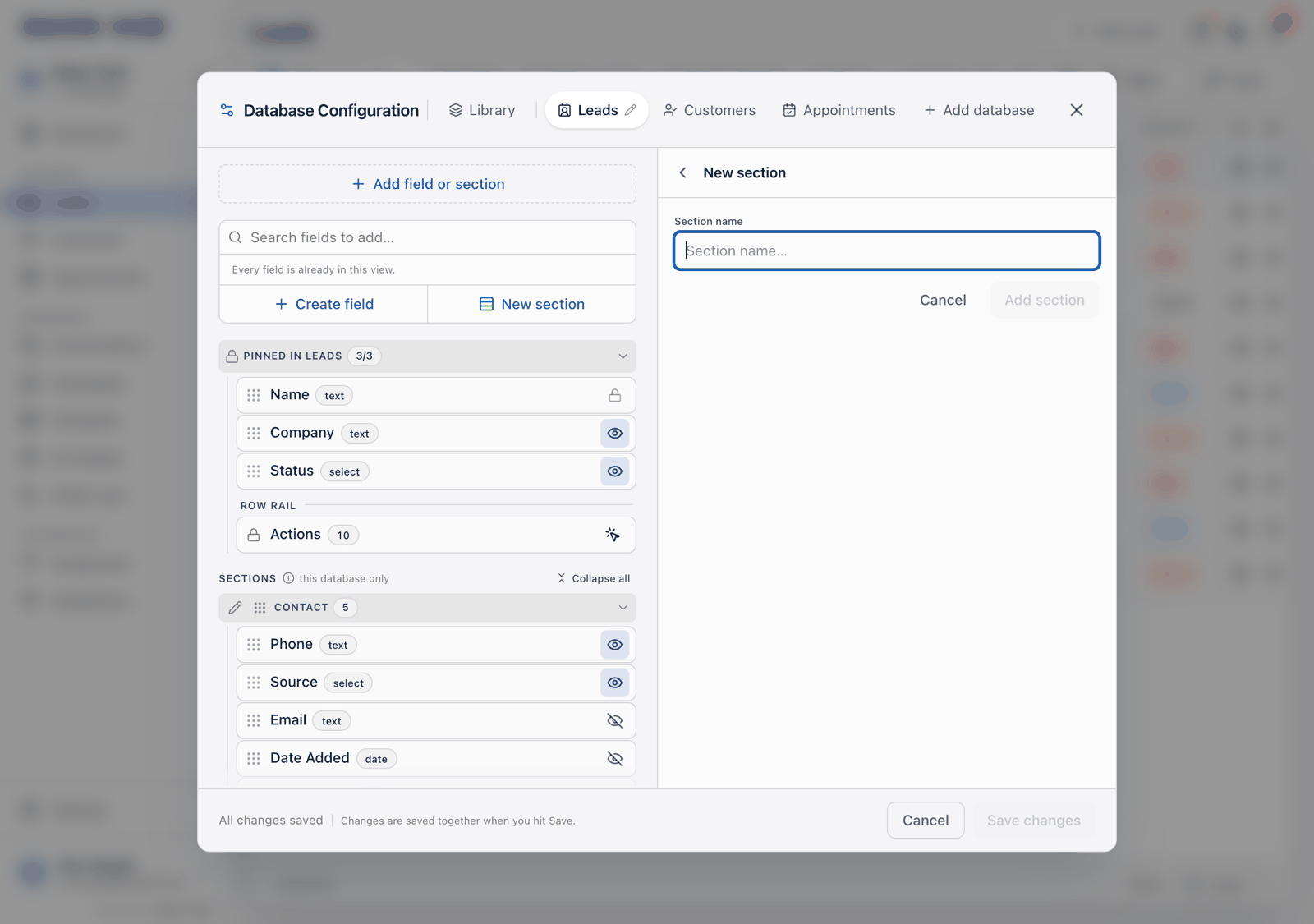Click the drag handle for Phone field
This screenshot has height=924, width=1314.
[254, 645]
